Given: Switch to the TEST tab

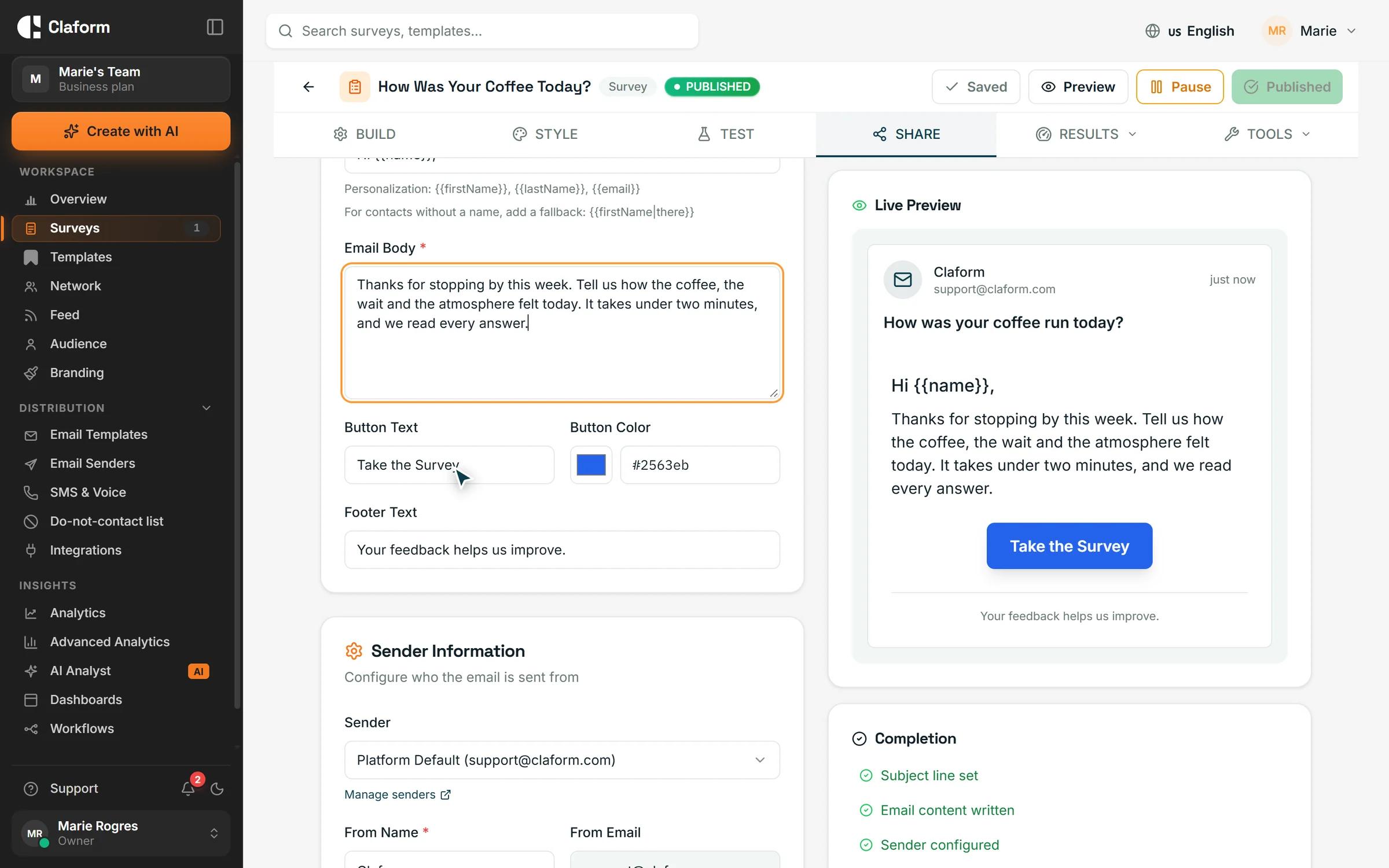Looking at the screenshot, I should (726, 134).
